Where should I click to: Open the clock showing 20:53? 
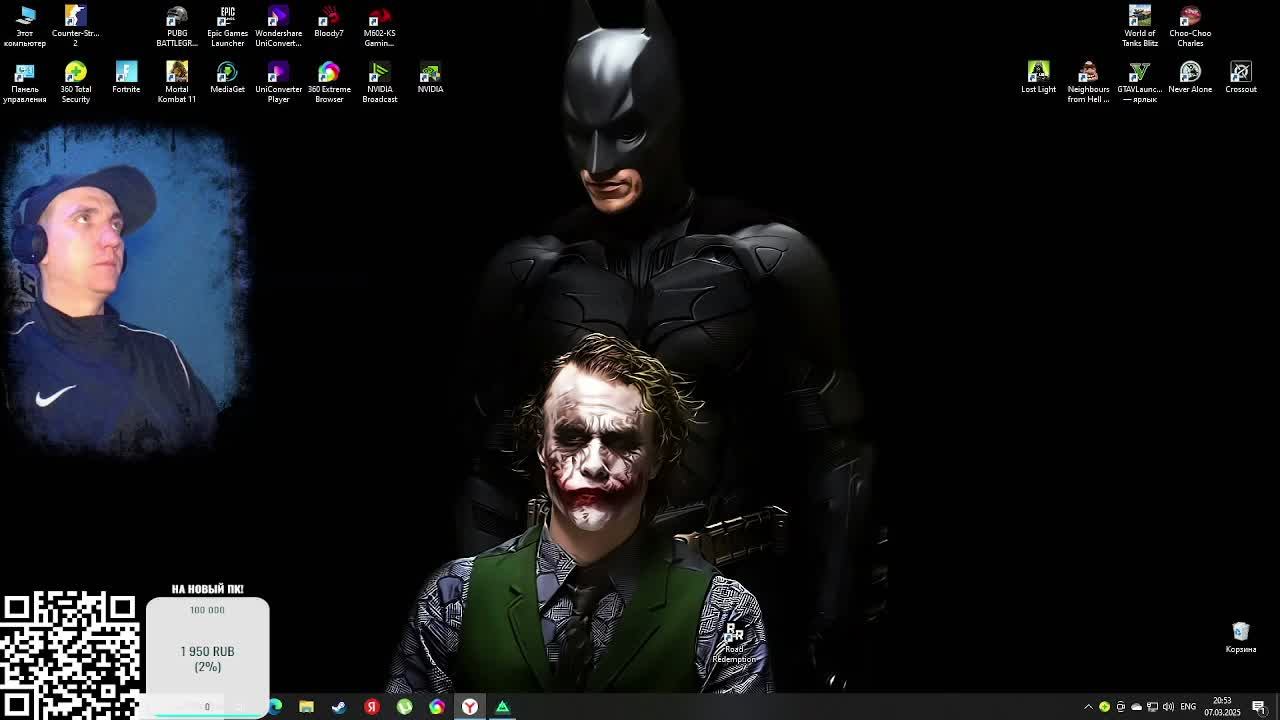click(x=1222, y=707)
